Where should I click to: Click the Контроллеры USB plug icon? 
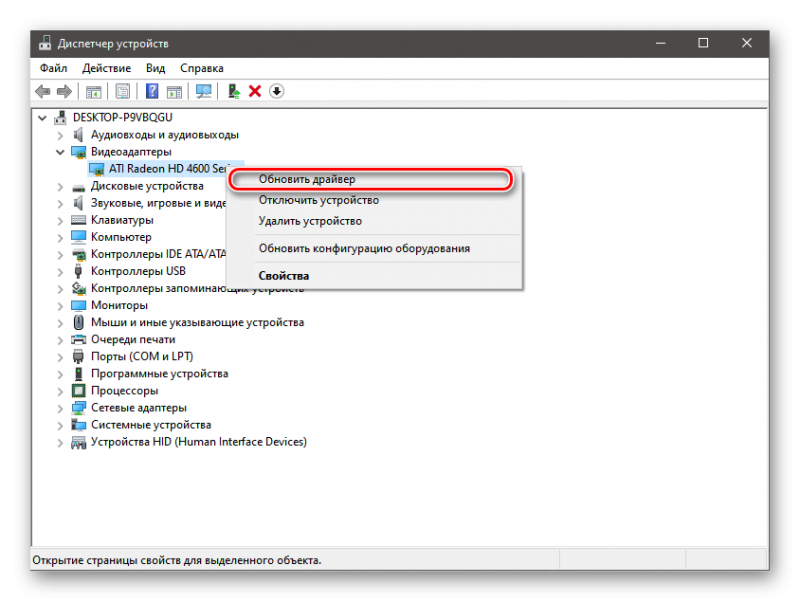78,271
